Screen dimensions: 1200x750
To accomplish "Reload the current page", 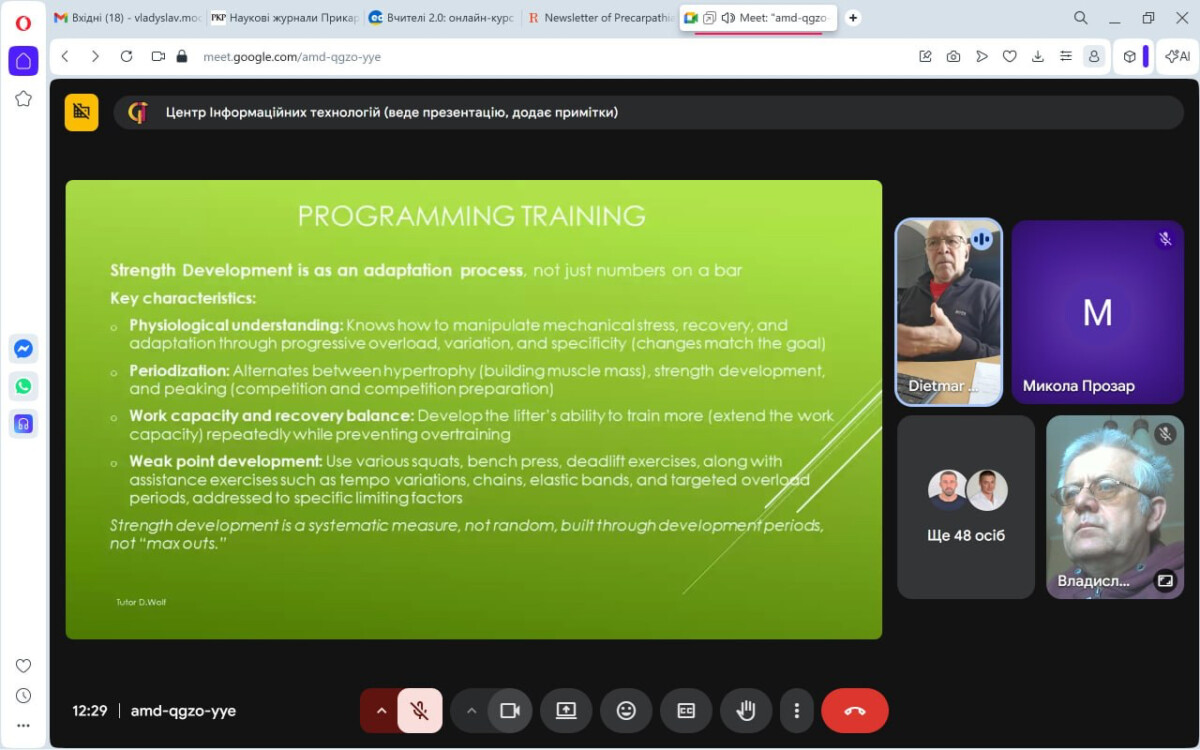I will (126, 57).
